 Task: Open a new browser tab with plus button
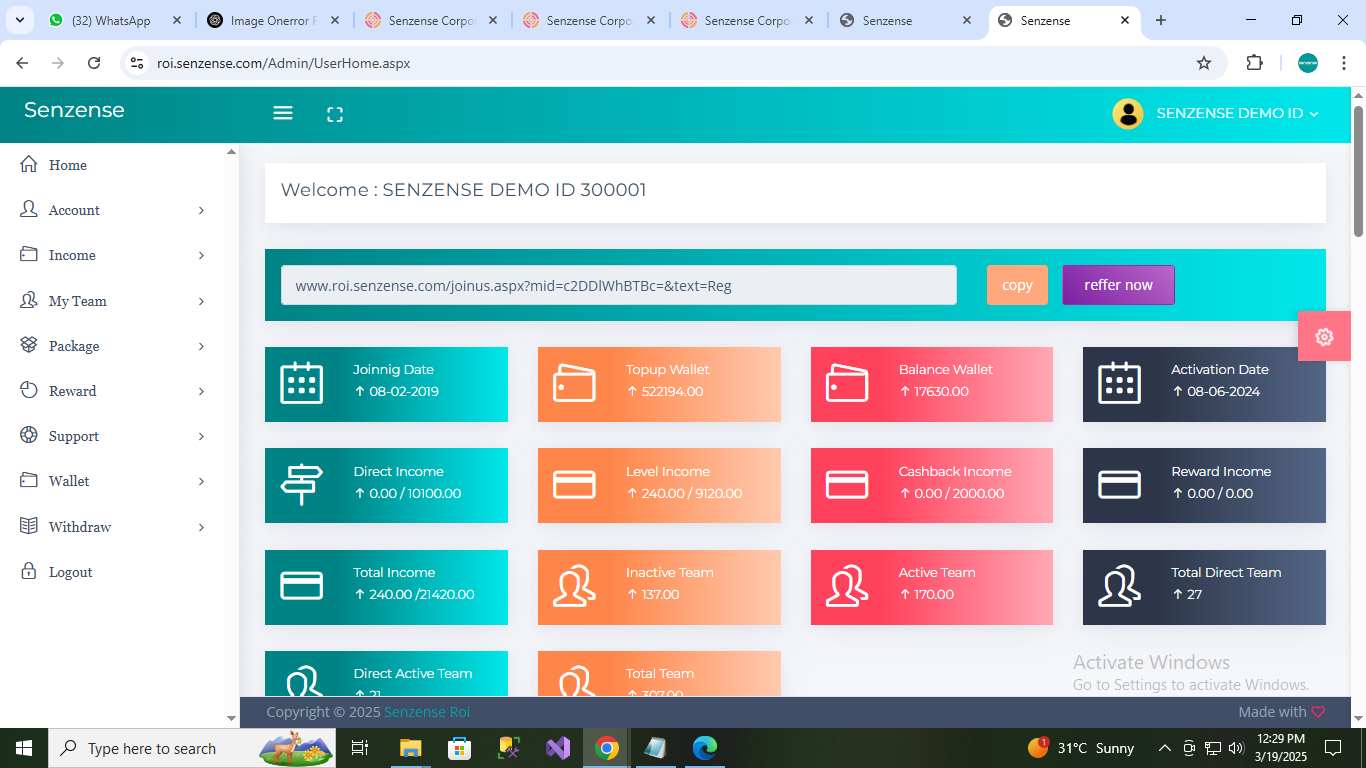(x=1161, y=20)
